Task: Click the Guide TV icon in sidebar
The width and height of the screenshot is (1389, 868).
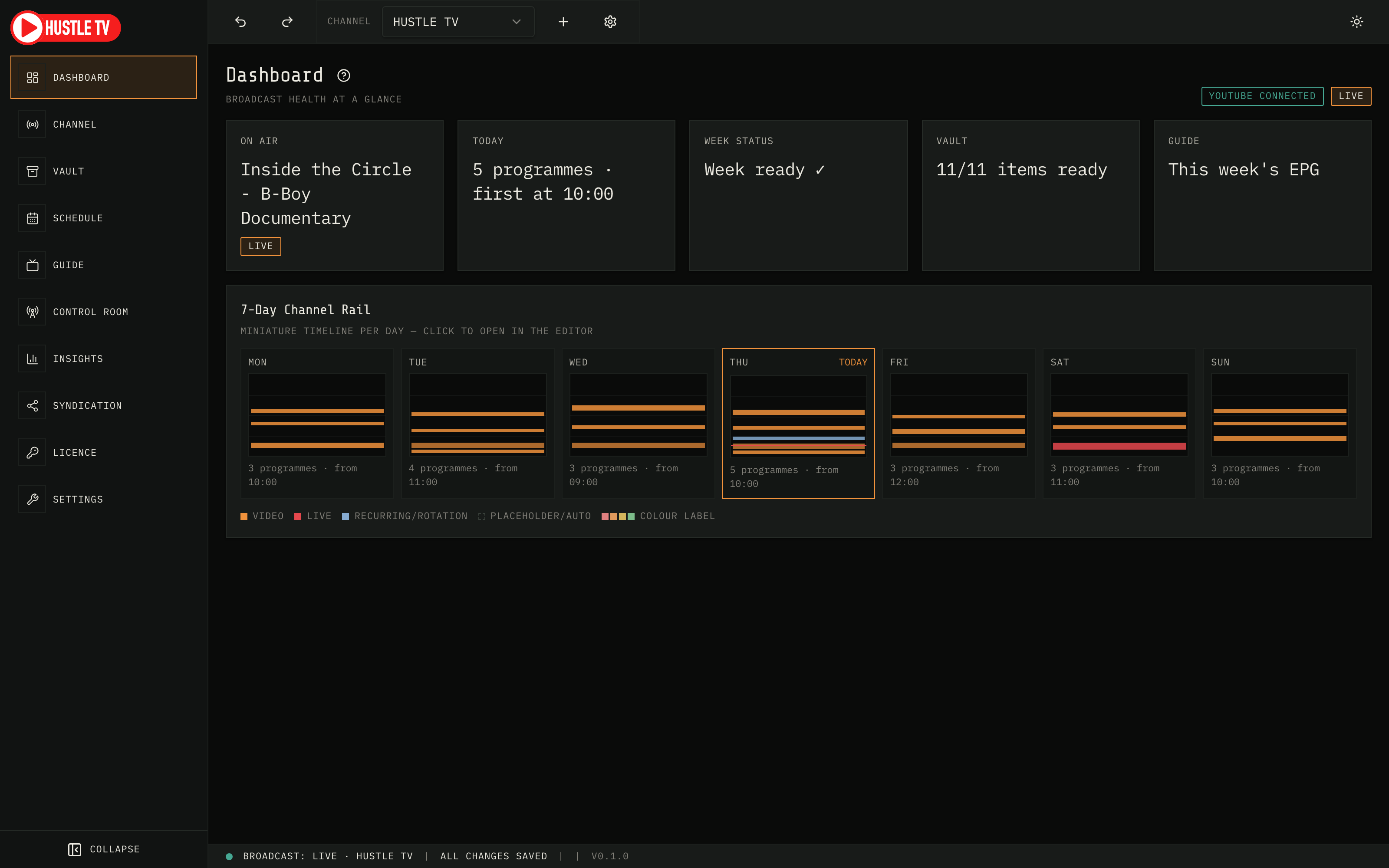Action: (x=32, y=265)
